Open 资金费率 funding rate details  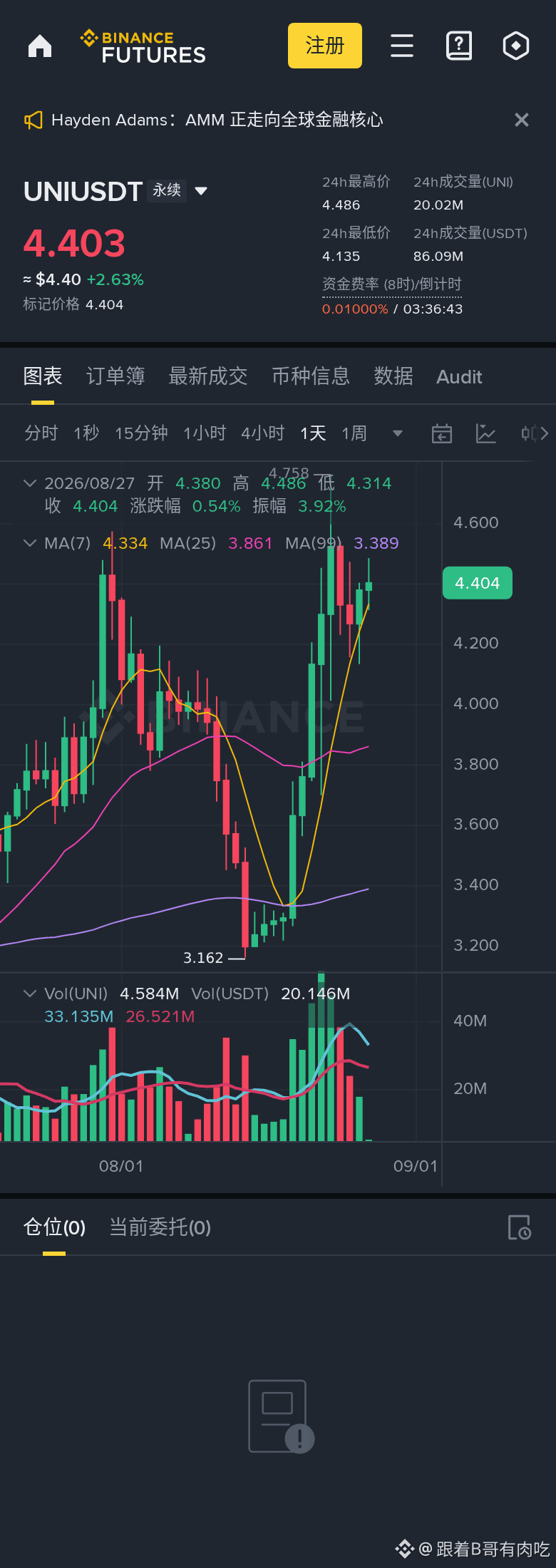(392, 284)
